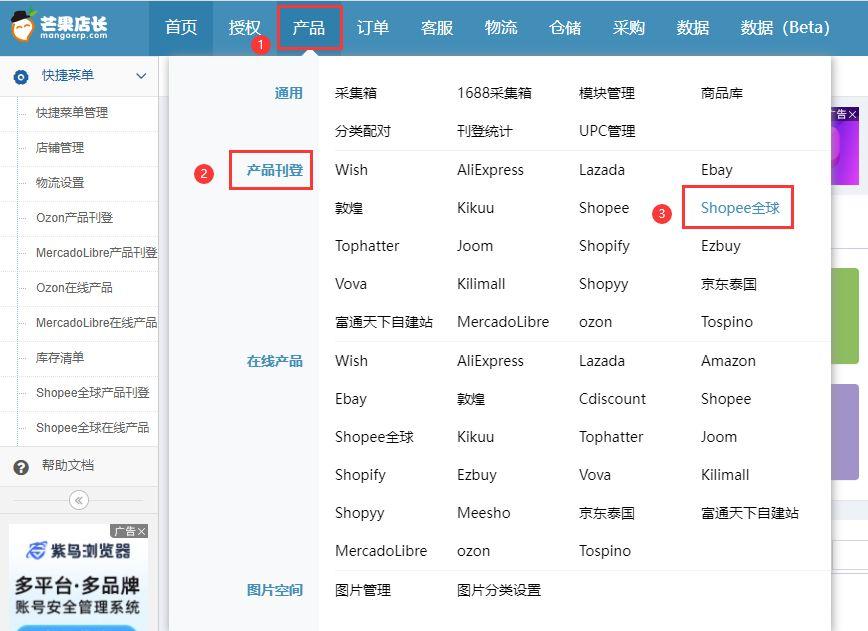
Task: Click the mangoerp.com mascot logo
Action: (x=23, y=26)
